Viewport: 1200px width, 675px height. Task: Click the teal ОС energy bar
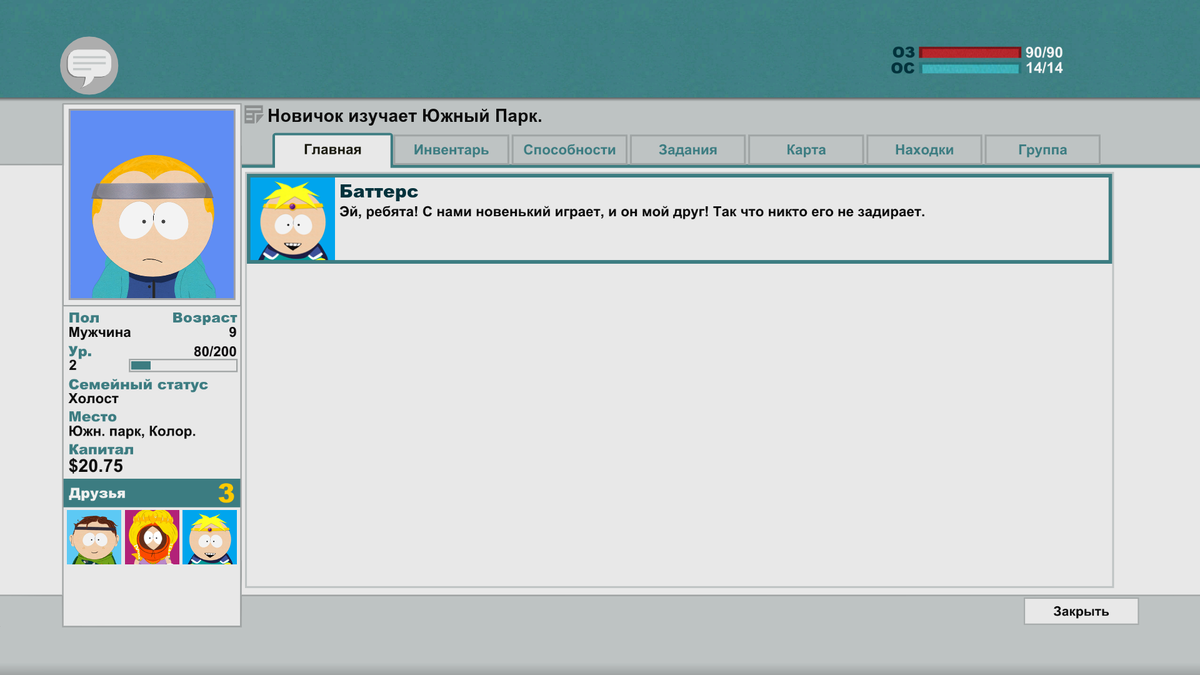(x=969, y=69)
